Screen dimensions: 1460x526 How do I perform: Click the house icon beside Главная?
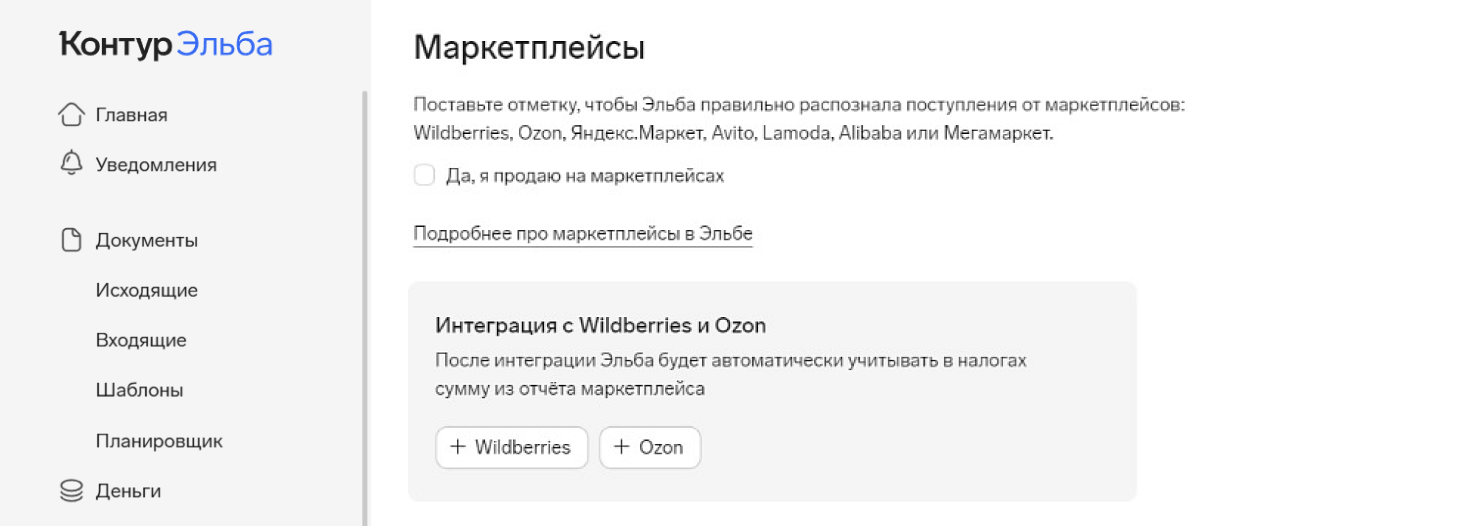pyautogui.click(x=70, y=115)
